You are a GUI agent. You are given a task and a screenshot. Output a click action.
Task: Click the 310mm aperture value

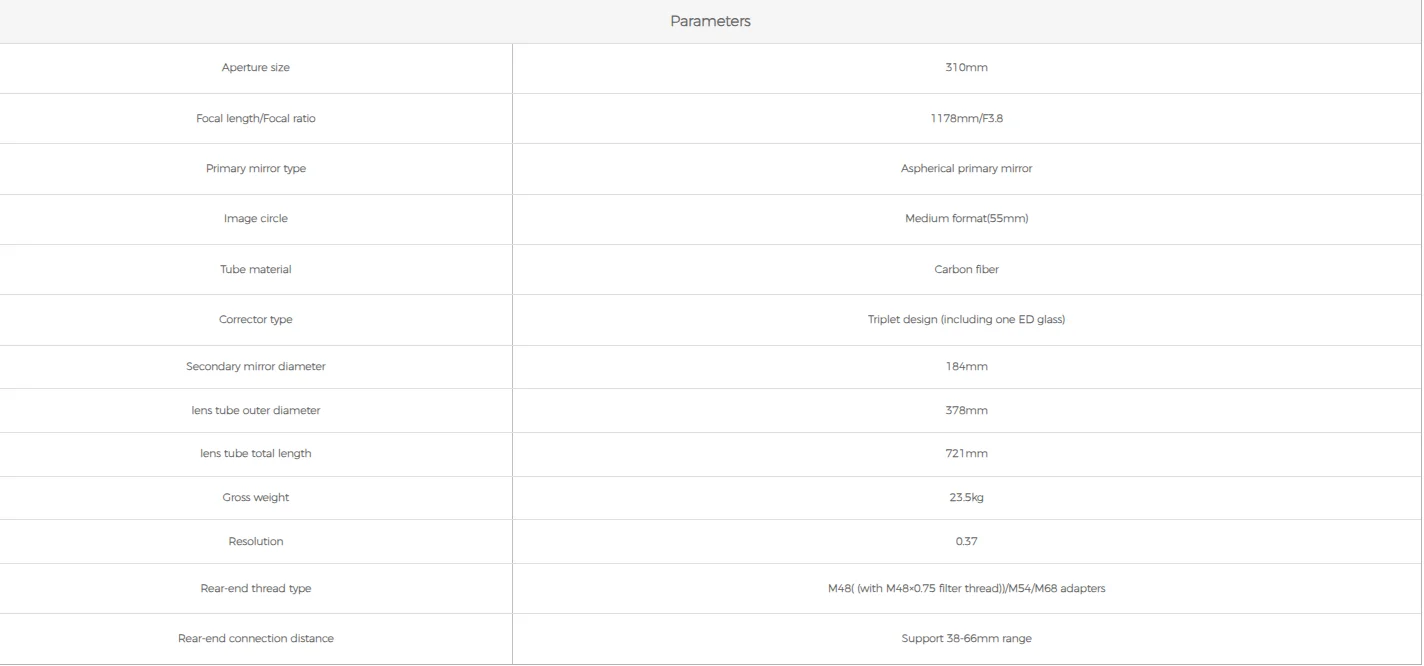tap(966, 68)
